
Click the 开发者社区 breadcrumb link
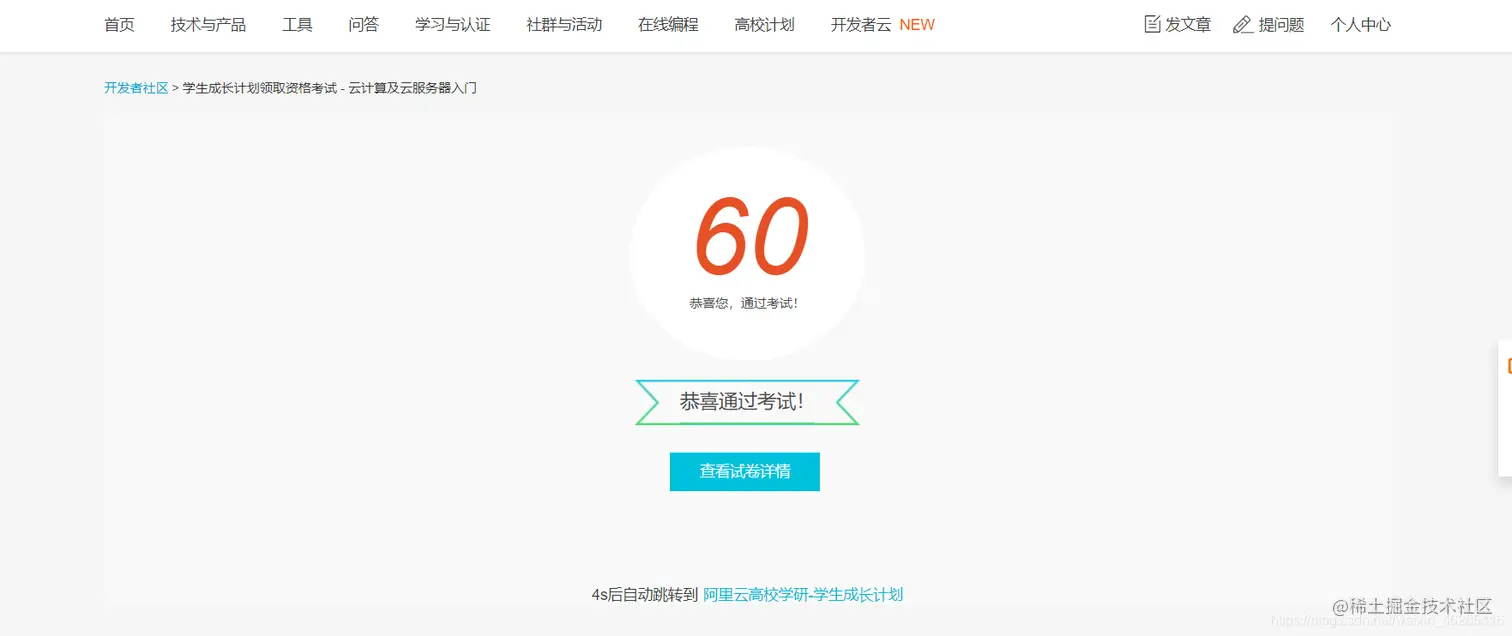point(136,87)
